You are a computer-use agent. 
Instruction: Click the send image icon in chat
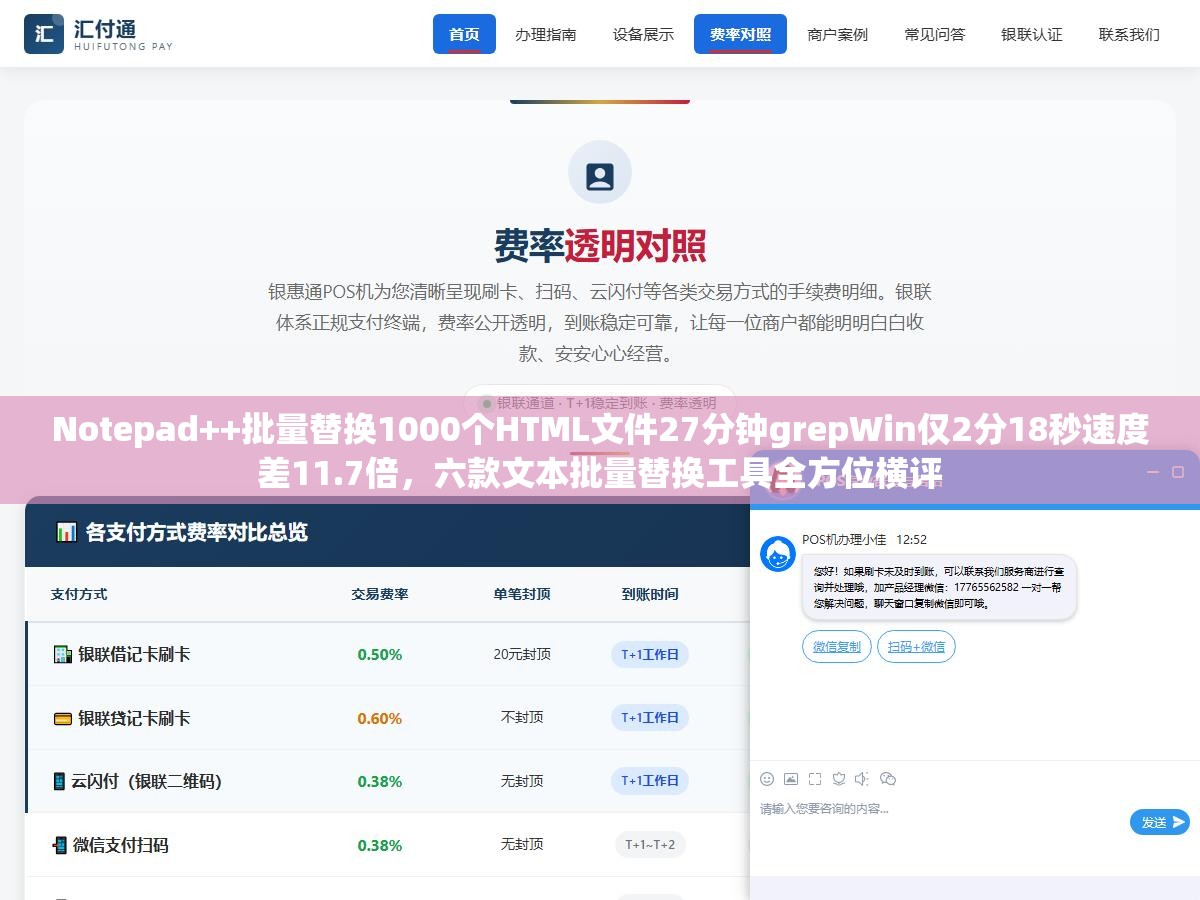coord(791,779)
